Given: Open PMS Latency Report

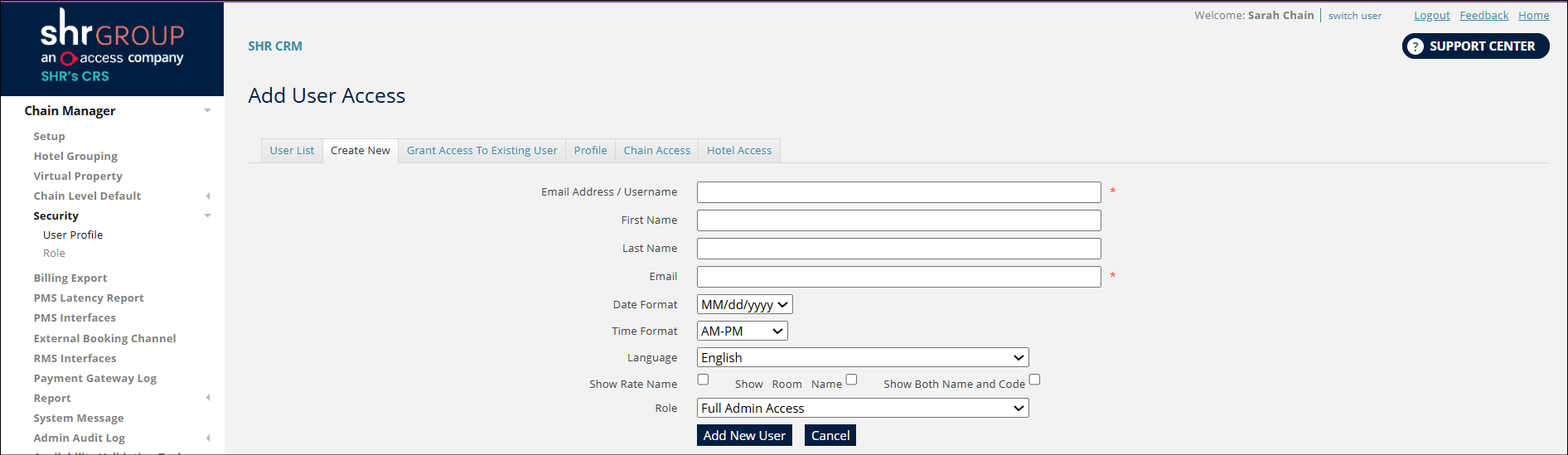Looking at the screenshot, I should 89,298.
